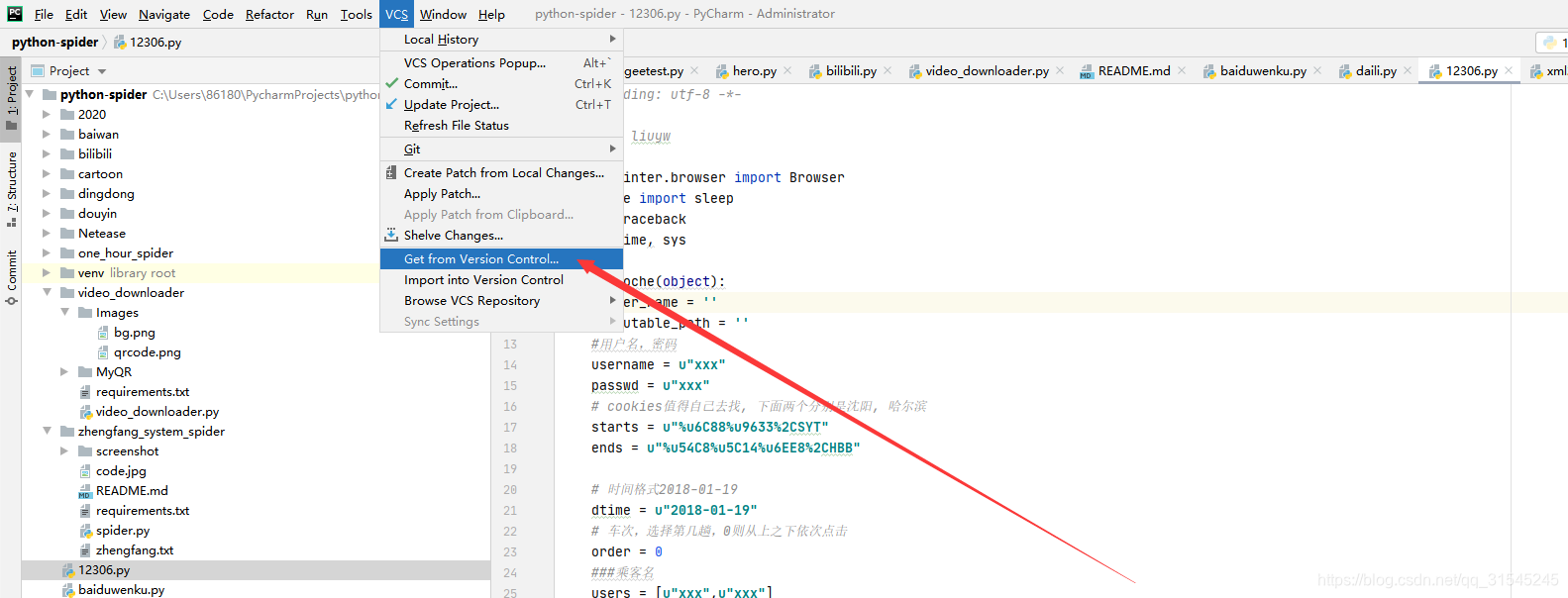Screen dimensions: 1568x598
Task: Click the username assignment code line
Action: click(x=658, y=364)
